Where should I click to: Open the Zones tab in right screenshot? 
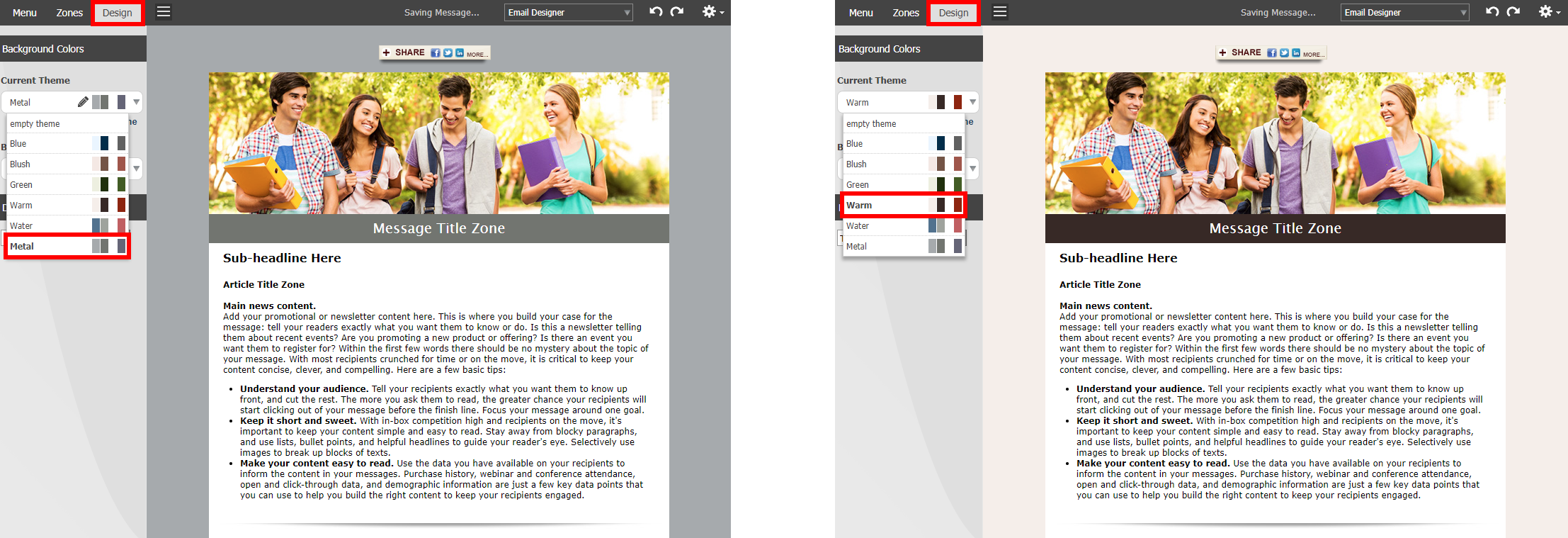click(x=906, y=13)
